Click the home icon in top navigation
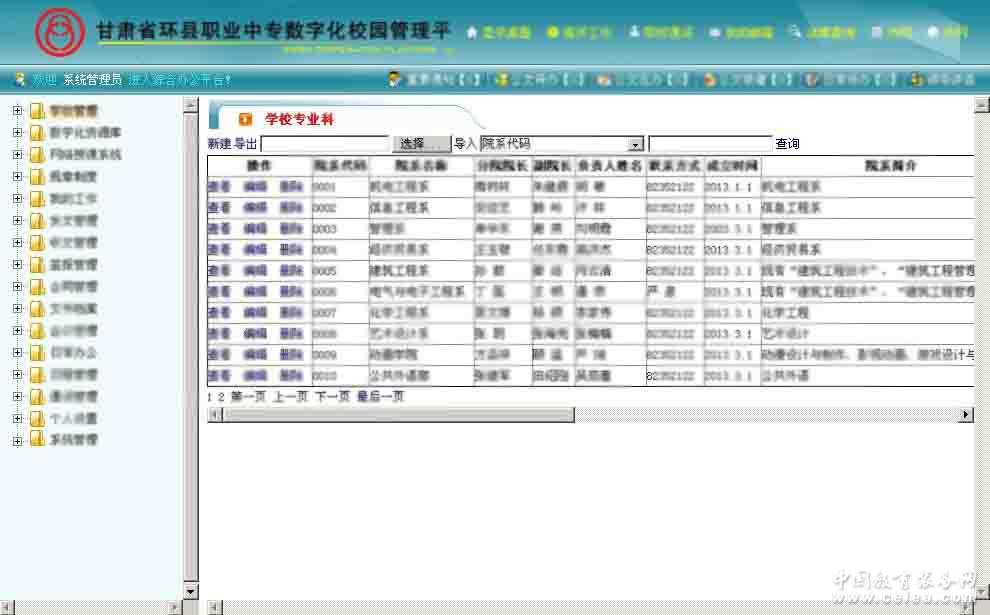Viewport: 990px width, 615px height. tap(472, 33)
